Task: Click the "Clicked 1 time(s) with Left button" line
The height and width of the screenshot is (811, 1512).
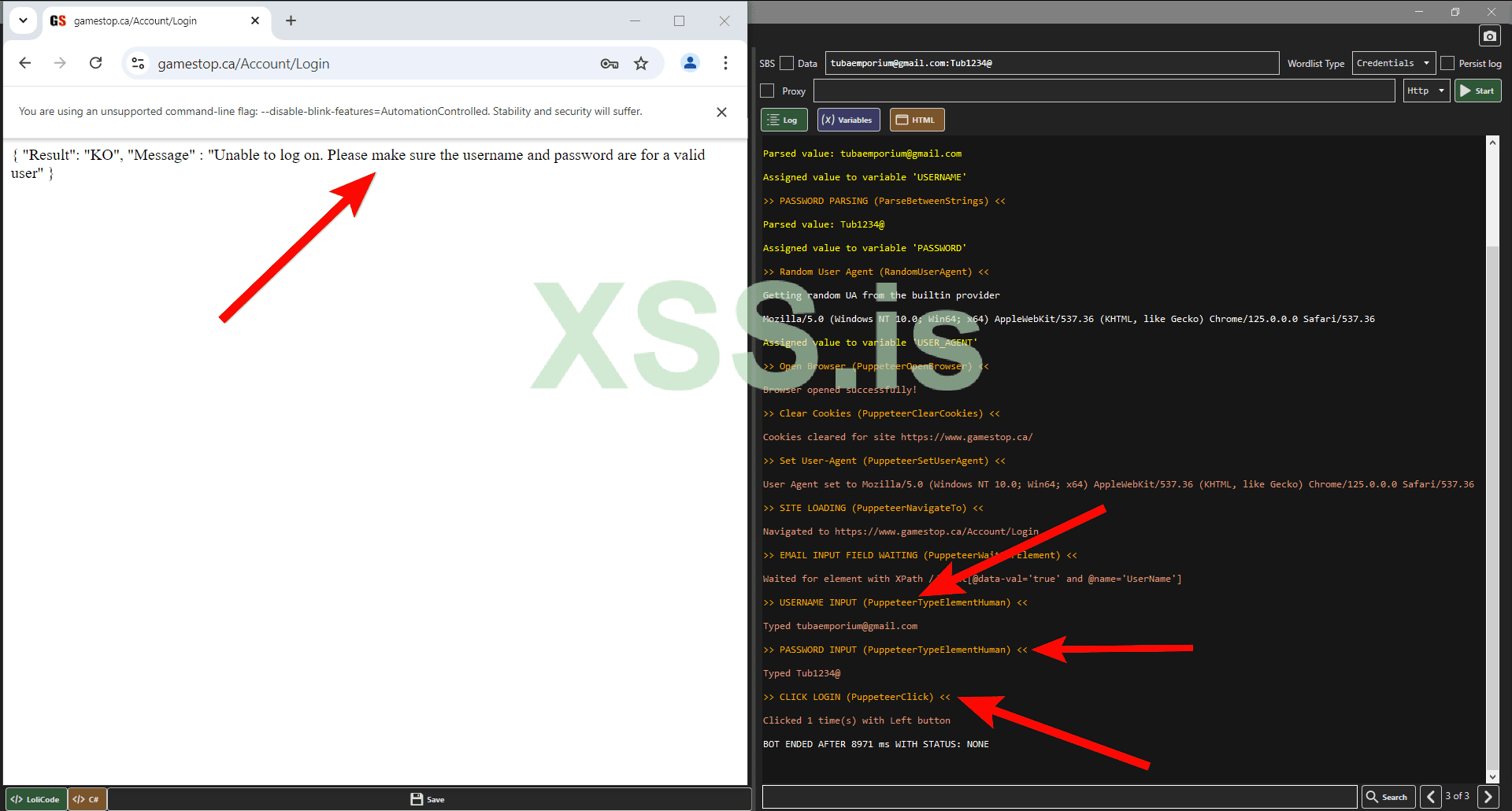Action: click(x=856, y=720)
